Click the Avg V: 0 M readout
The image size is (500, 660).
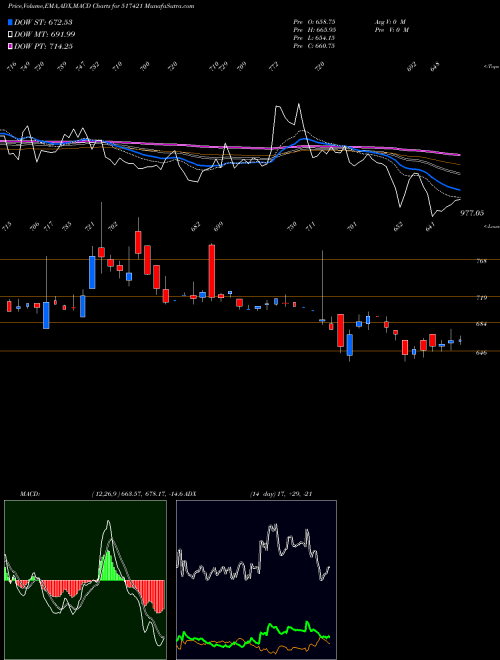click(x=390, y=21)
